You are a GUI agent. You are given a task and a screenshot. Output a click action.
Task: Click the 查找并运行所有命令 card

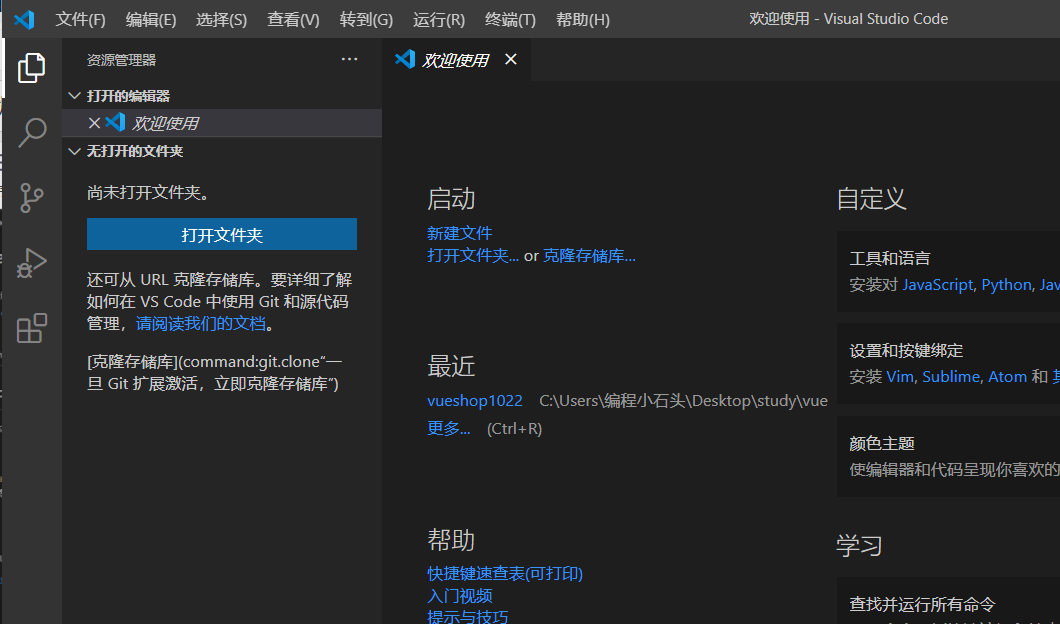(948, 600)
